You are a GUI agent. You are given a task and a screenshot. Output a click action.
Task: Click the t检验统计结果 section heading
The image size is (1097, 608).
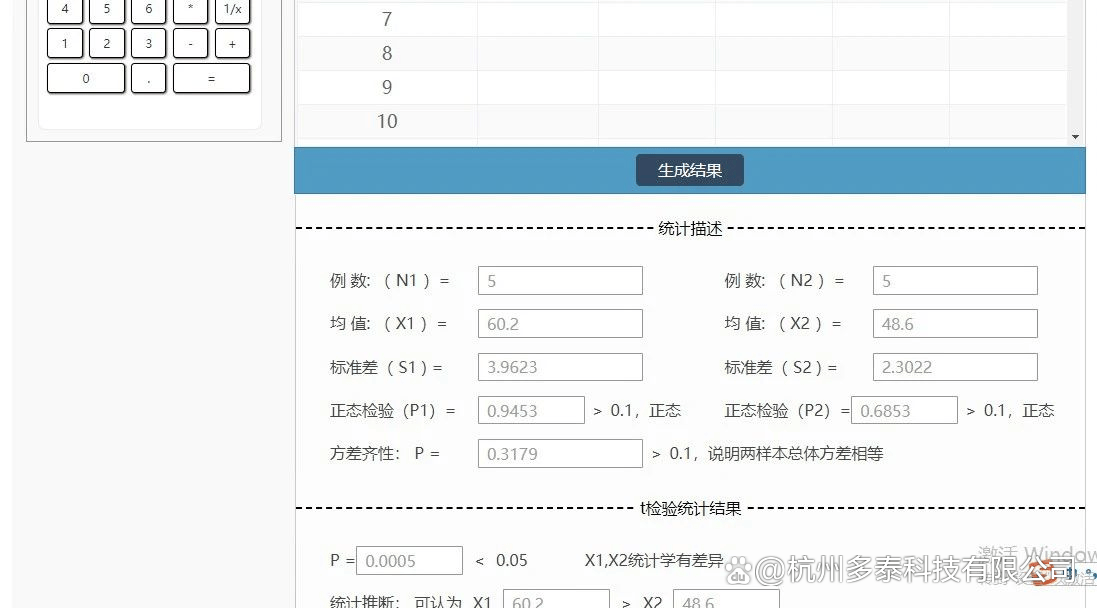691,509
